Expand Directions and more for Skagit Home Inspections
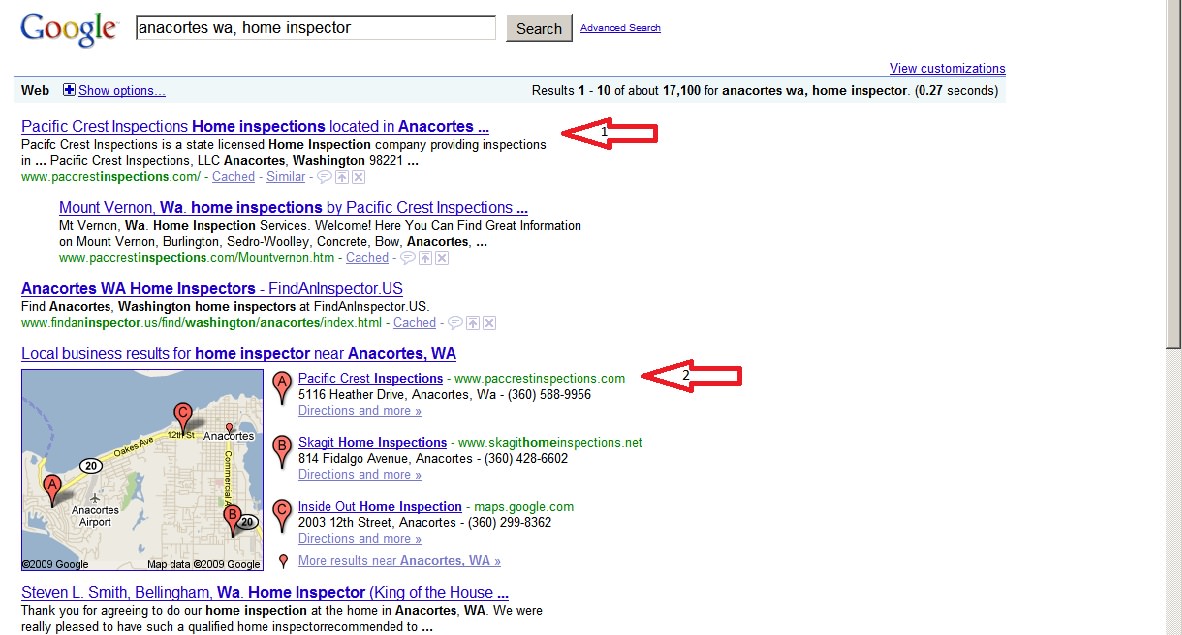The height and width of the screenshot is (635, 1182). coord(359,475)
